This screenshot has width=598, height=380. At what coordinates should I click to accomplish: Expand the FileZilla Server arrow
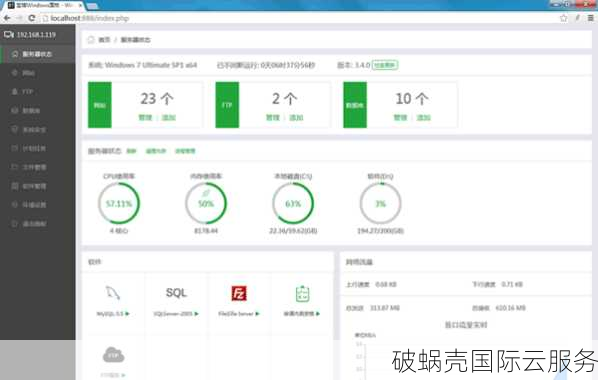pos(257,314)
